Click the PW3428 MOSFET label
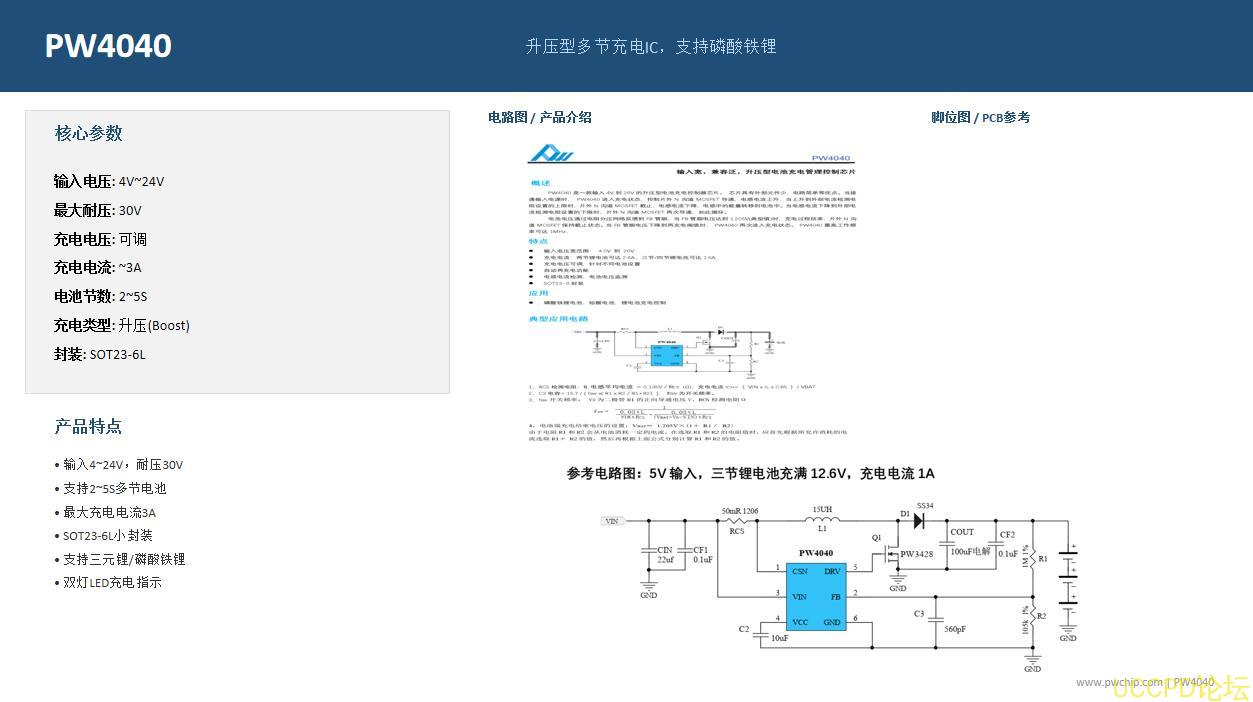This screenshot has height=702, width=1253. click(917, 554)
